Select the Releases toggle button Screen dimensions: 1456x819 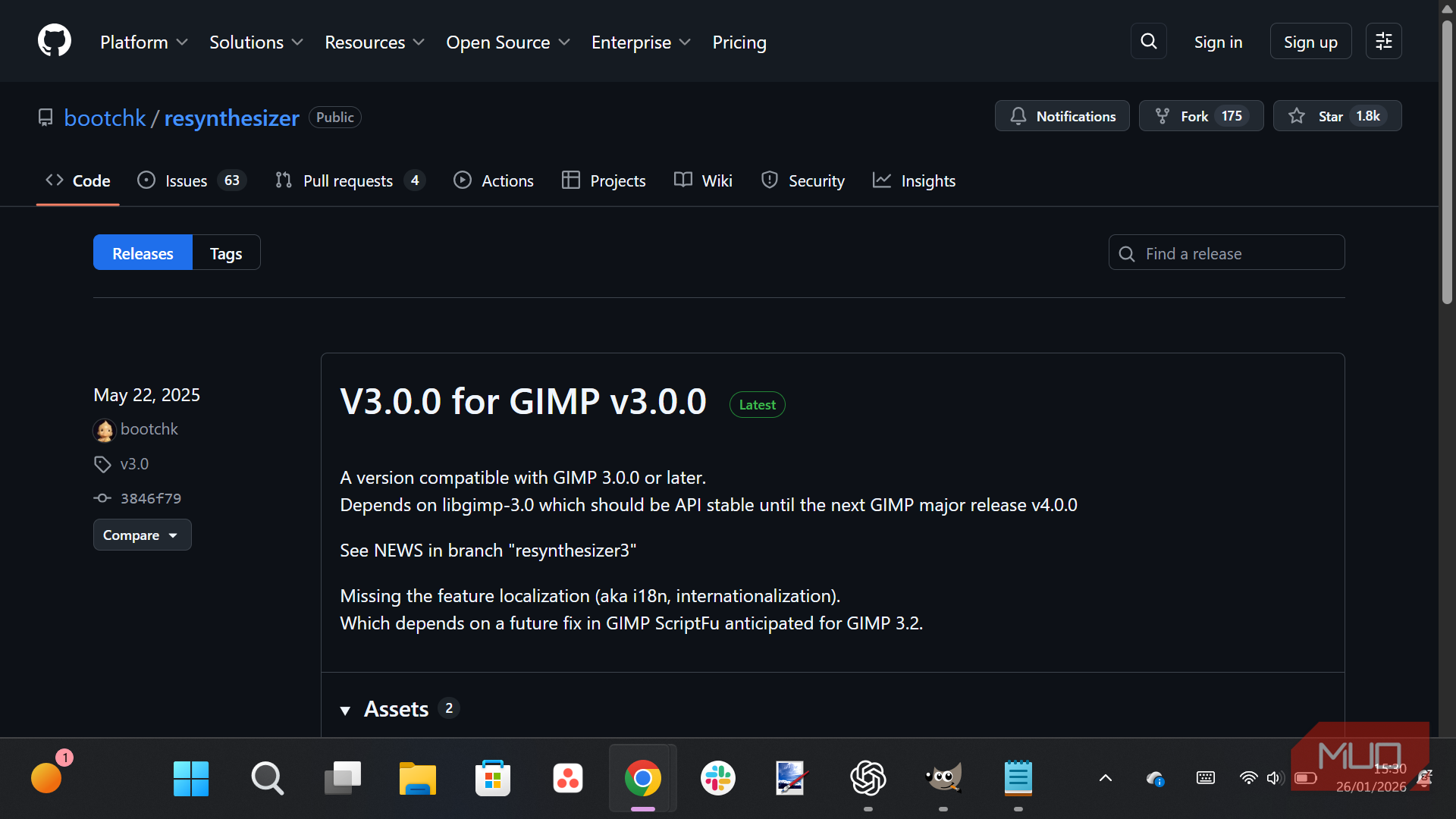[143, 253]
